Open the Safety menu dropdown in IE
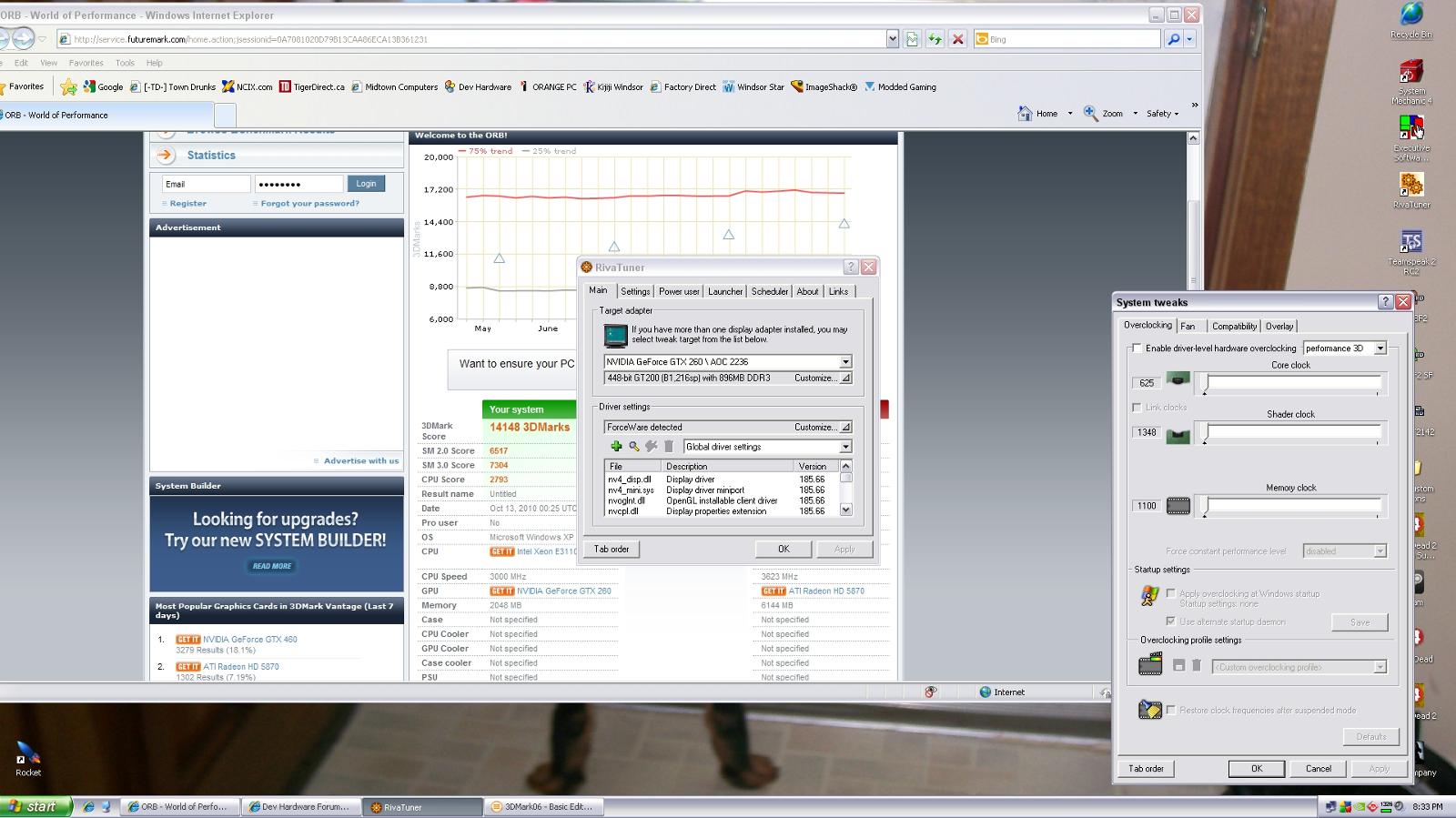The height and width of the screenshot is (818, 1456). click(x=1162, y=114)
